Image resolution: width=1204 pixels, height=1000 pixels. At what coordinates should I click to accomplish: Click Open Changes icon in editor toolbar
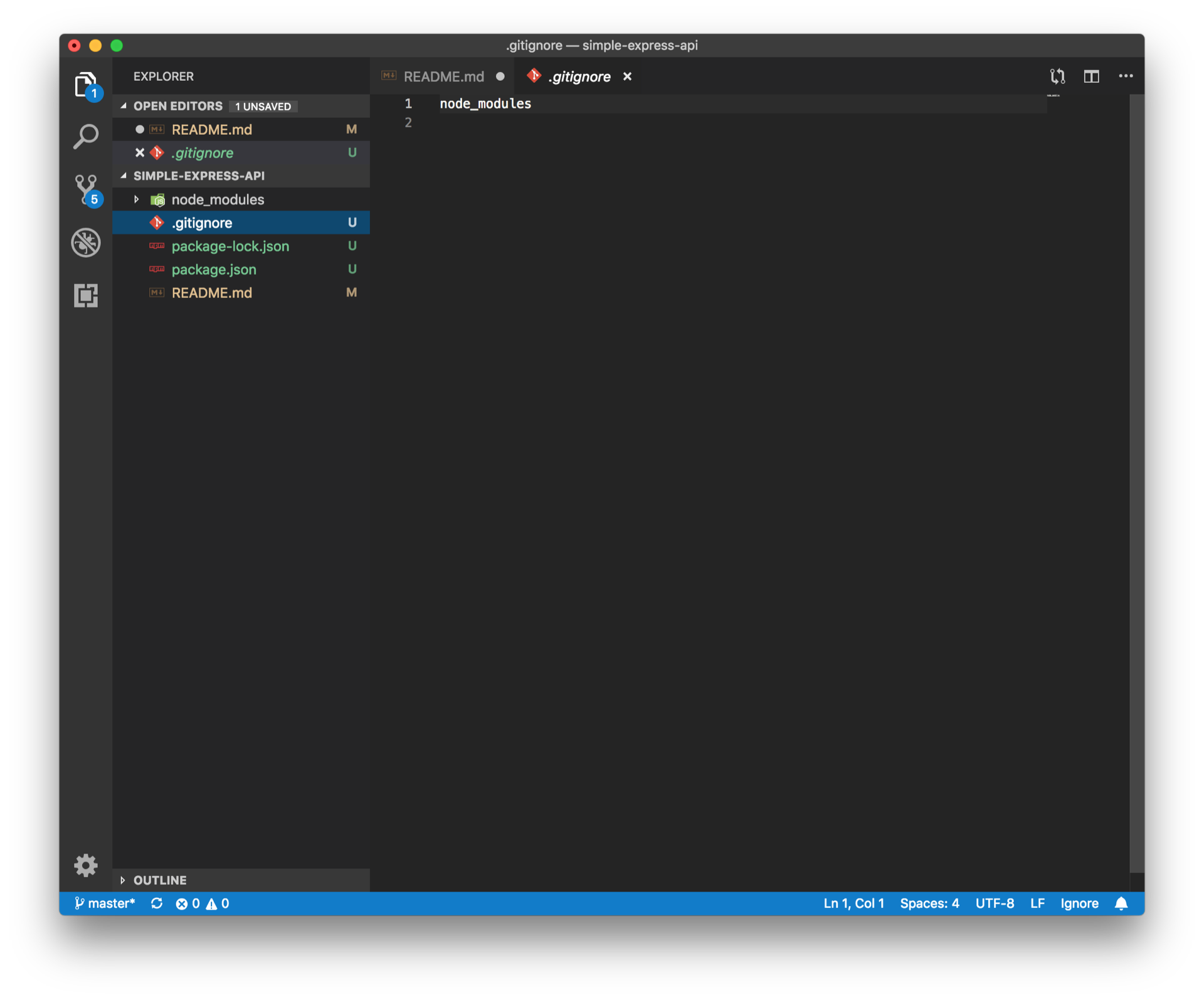click(1057, 76)
